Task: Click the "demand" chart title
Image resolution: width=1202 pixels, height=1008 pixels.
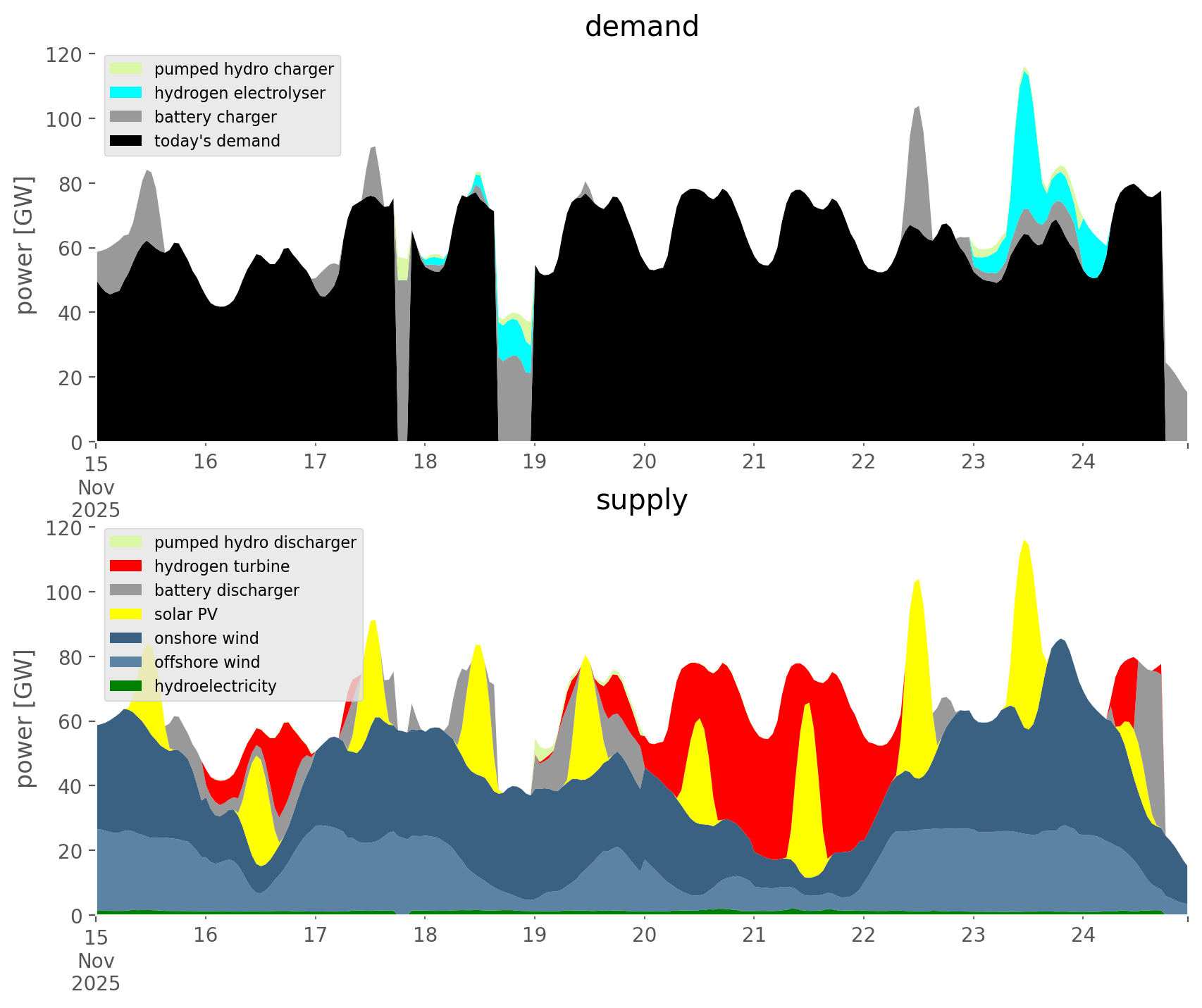Action: [x=641, y=27]
